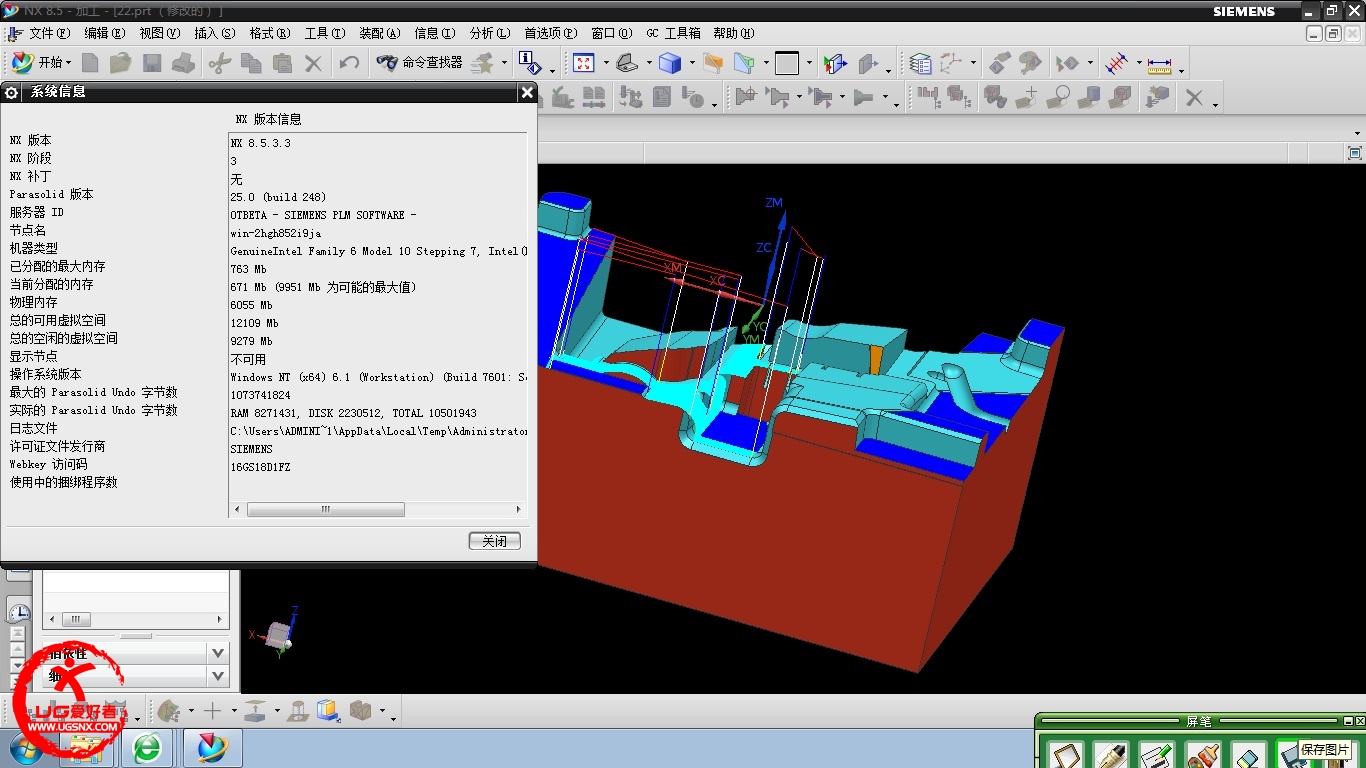Screen dimensions: 1366x768
Task: Click the system info horizontal scrollbar thumb
Action: point(326,509)
